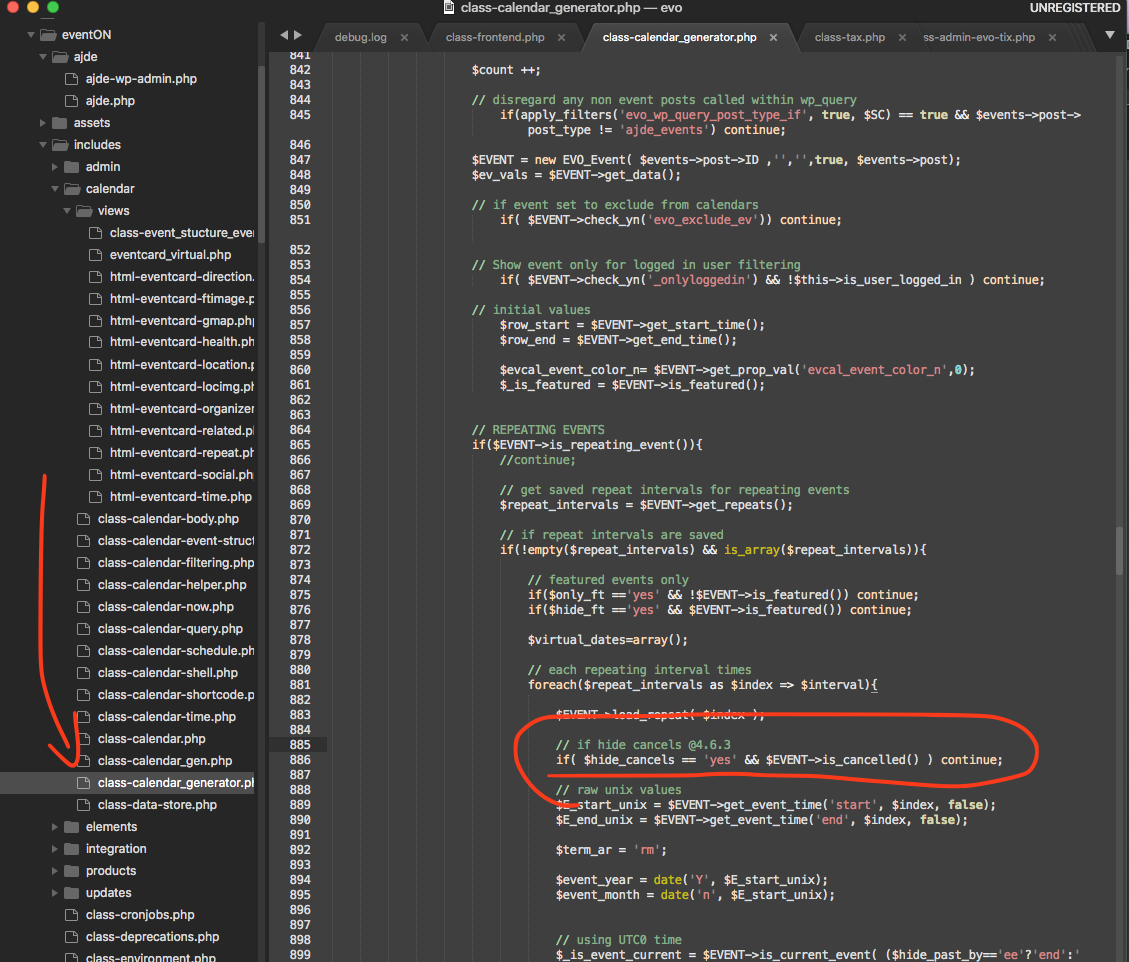The width and height of the screenshot is (1129, 962).
Task: Click the ajde.php file icon
Action: pyautogui.click(x=71, y=101)
